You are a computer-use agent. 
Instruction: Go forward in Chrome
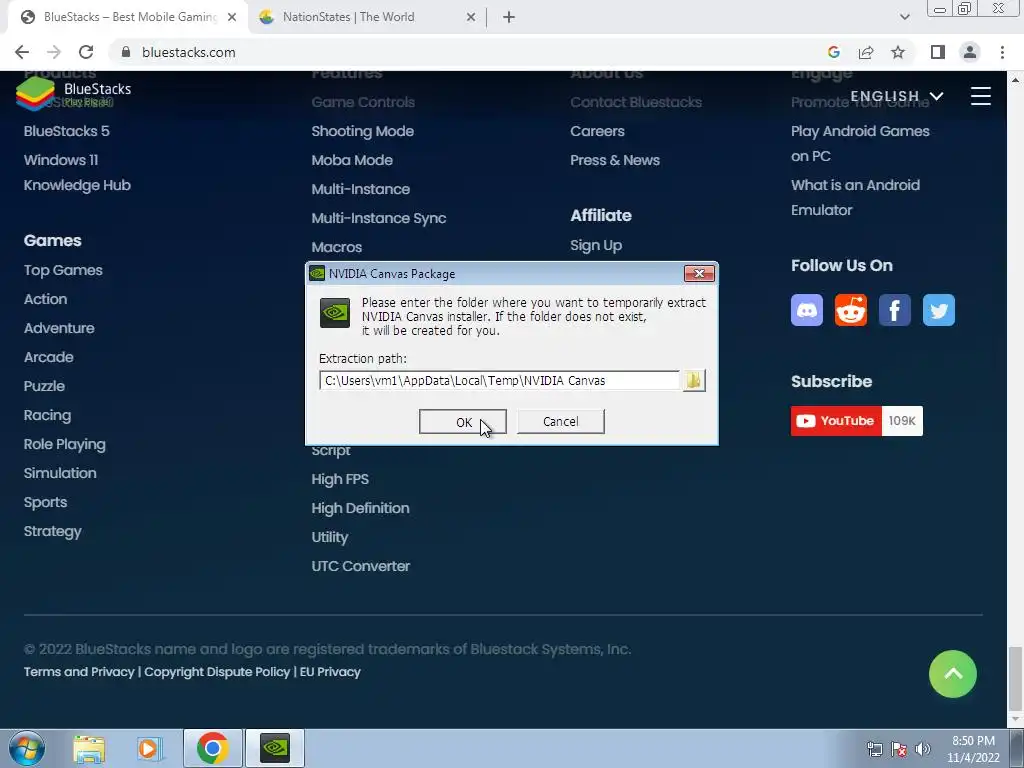pyautogui.click(x=54, y=52)
